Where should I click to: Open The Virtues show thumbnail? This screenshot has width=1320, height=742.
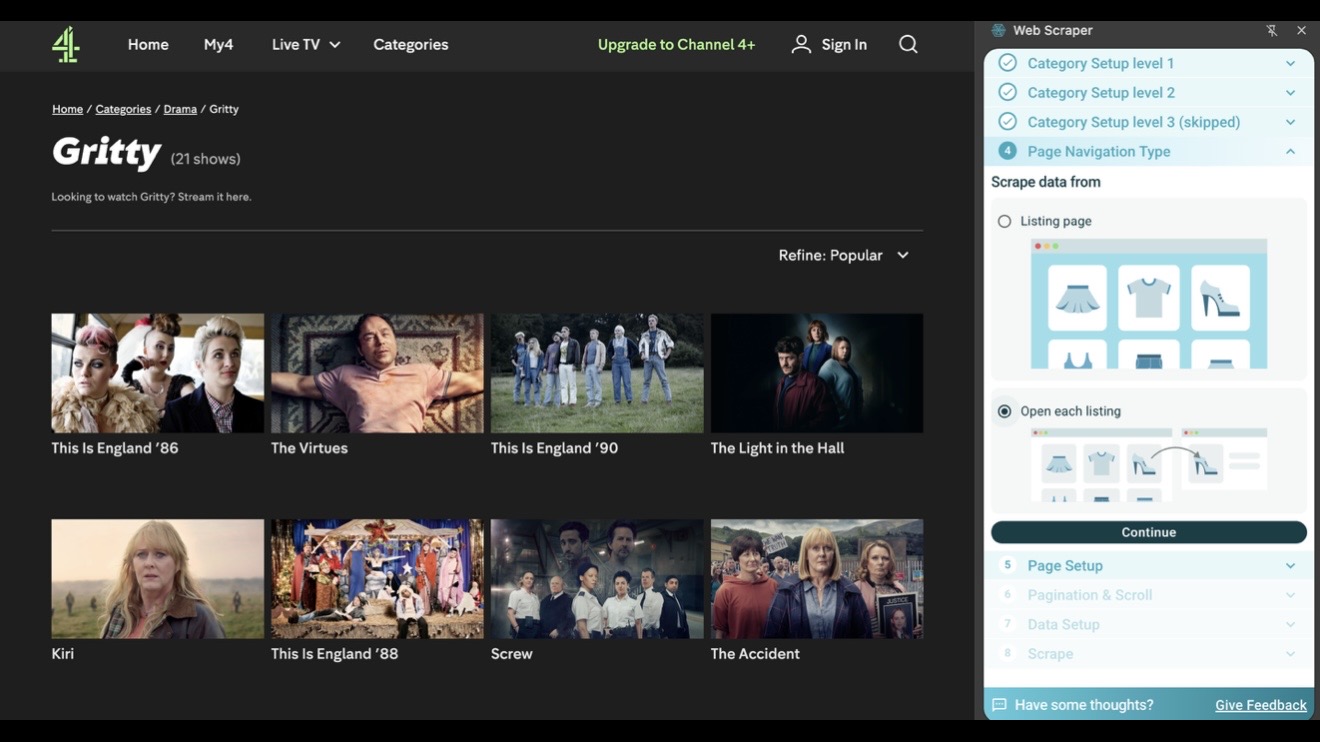point(377,373)
